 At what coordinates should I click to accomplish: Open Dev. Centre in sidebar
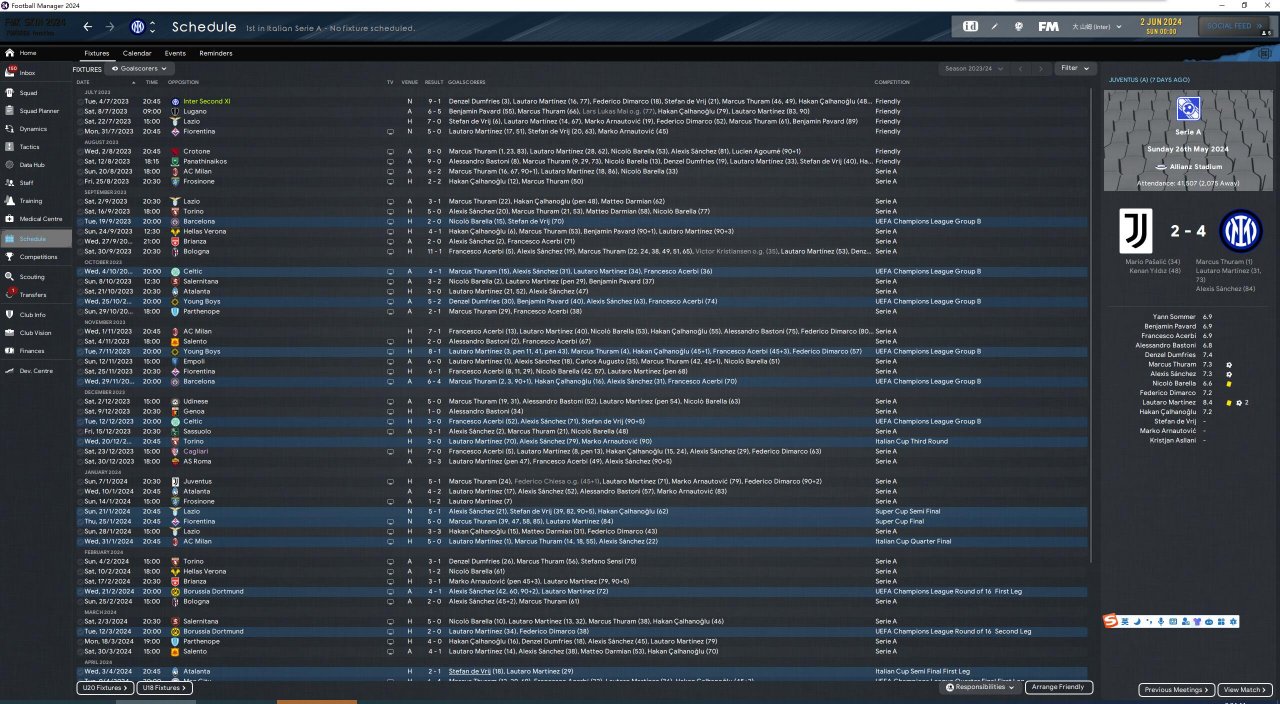[x=35, y=371]
